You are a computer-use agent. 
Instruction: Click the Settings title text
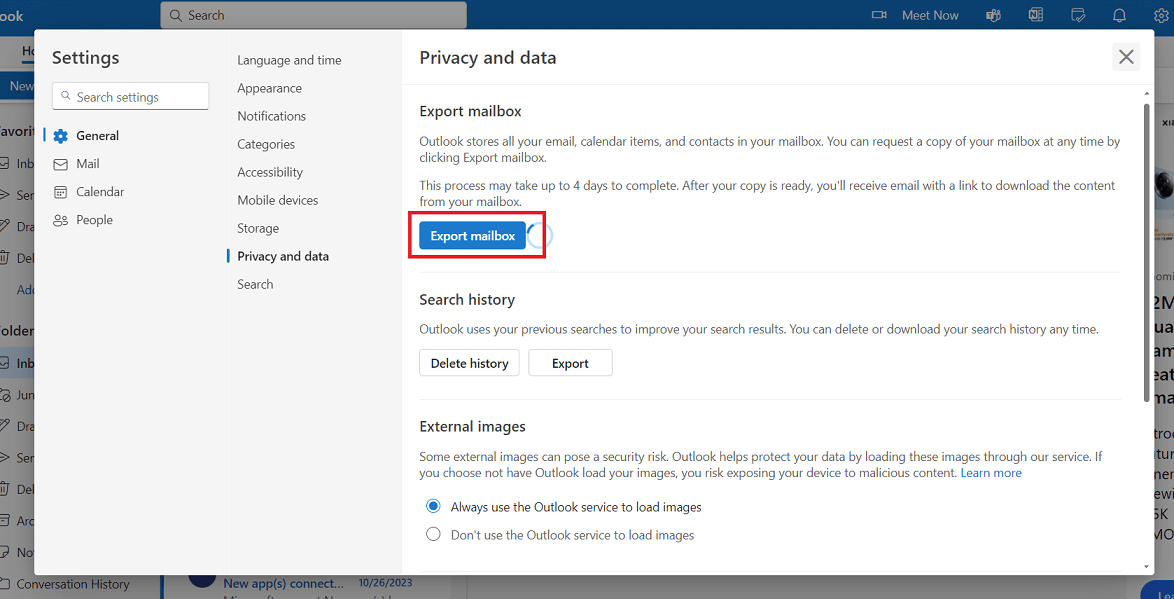click(85, 58)
